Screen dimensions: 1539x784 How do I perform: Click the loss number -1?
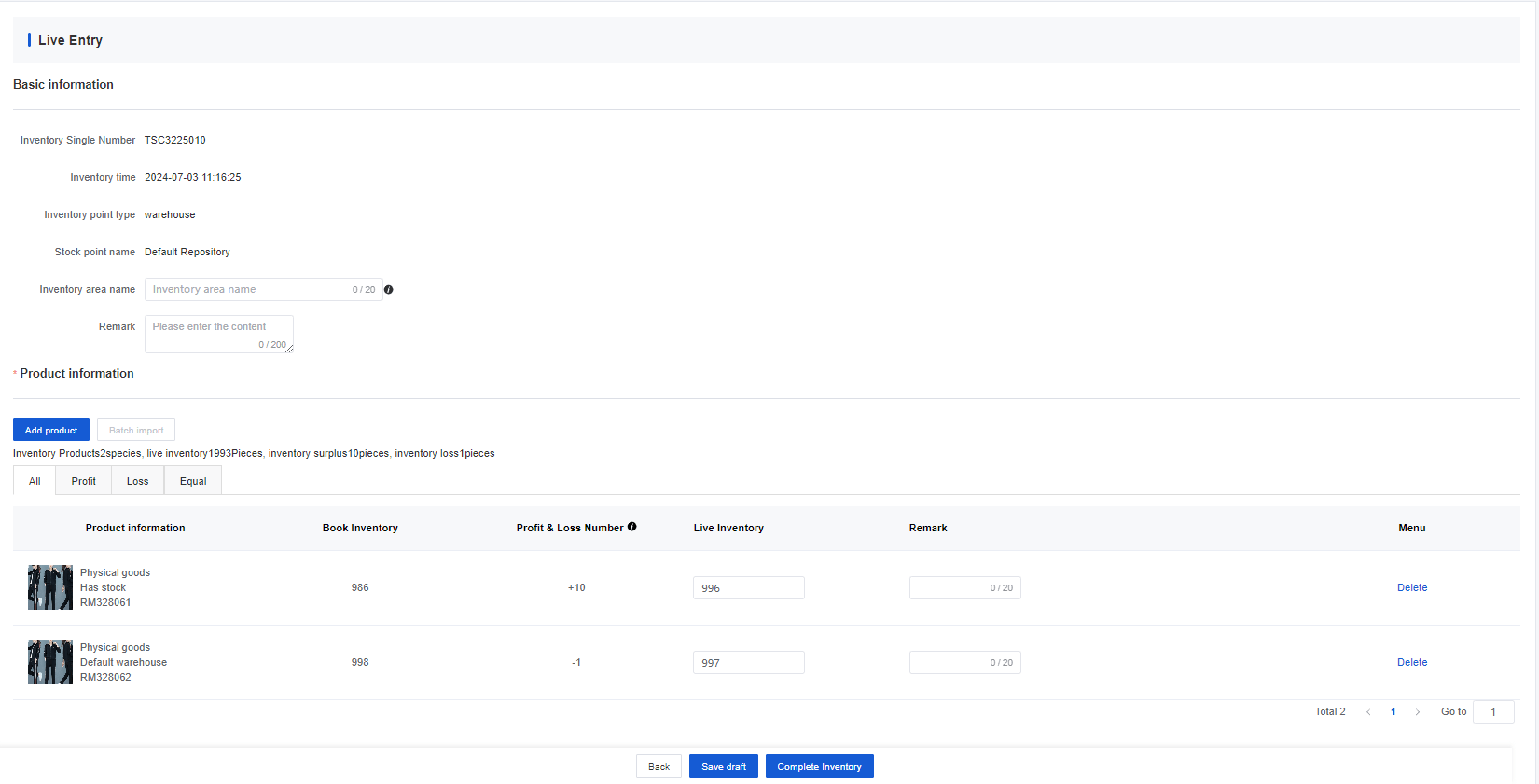click(x=576, y=662)
